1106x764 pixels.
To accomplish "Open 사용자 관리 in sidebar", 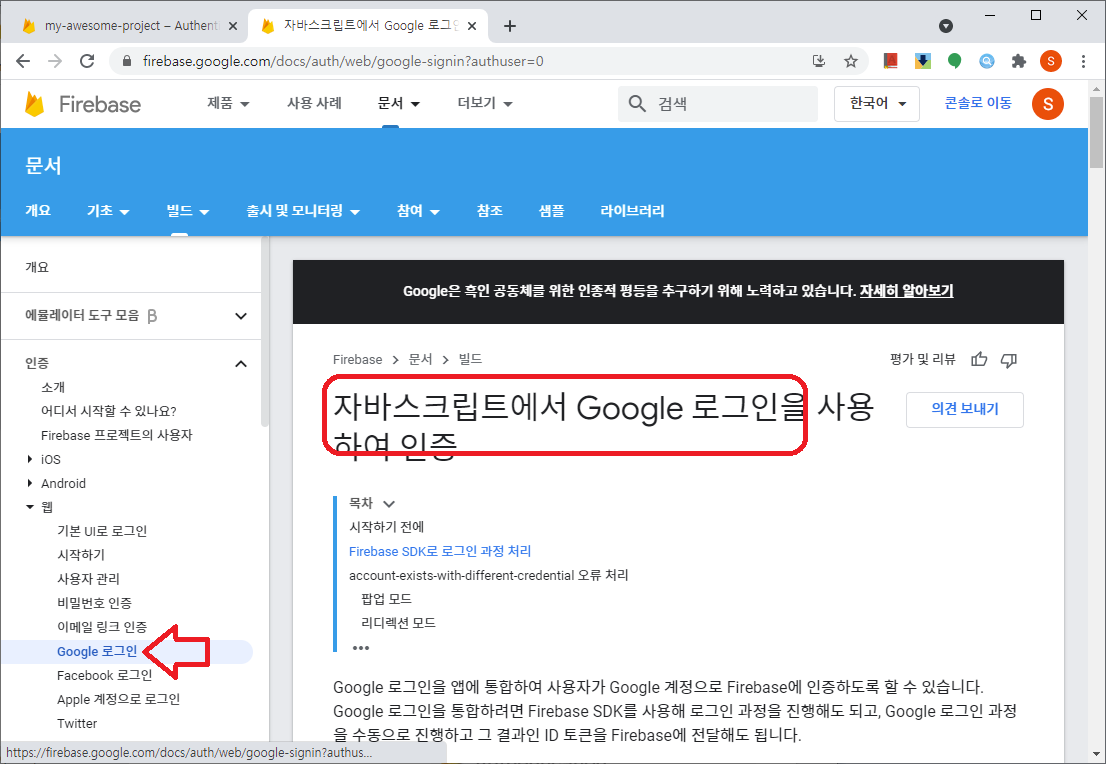I will point(88,579).
